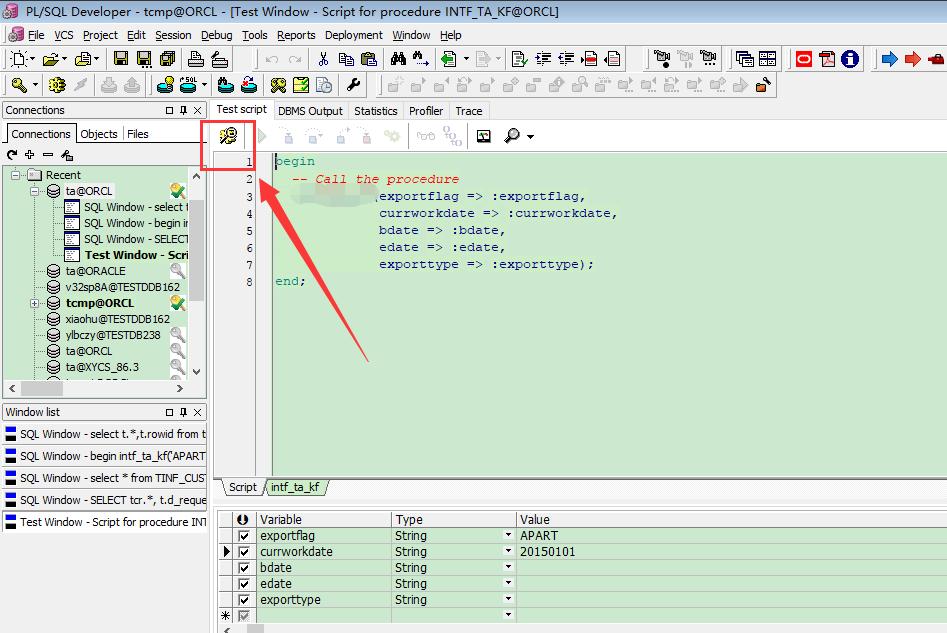Open the PL/SQL Beautifier icon
The image size is (947, 633).
click(x=351, y=85)
